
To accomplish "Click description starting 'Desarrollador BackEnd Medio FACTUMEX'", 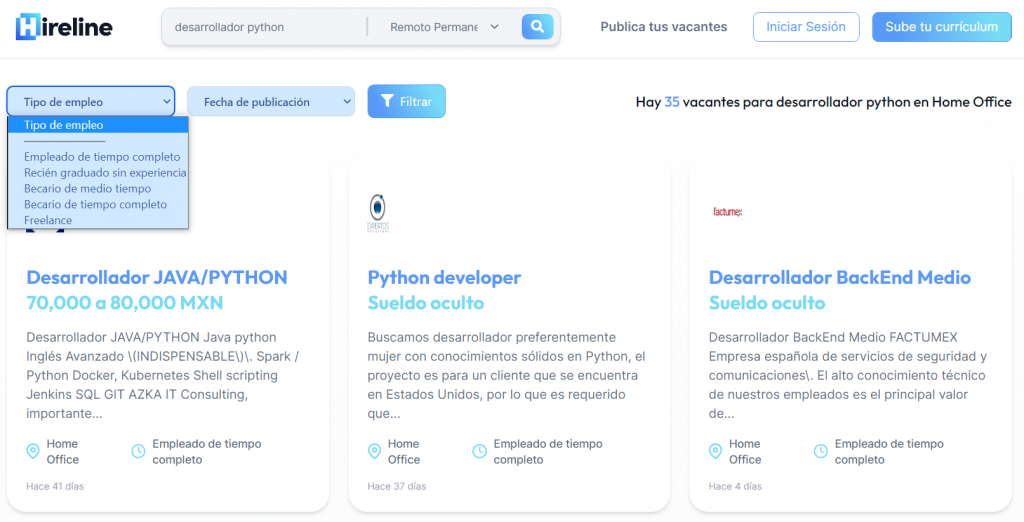I will pyautogui.click(x=848, y=376).
